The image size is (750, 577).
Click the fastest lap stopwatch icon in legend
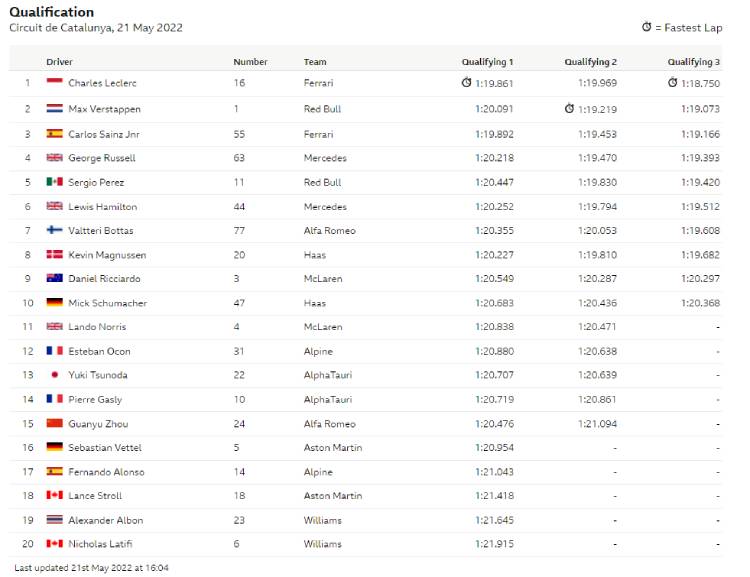[x=647, y=27]
